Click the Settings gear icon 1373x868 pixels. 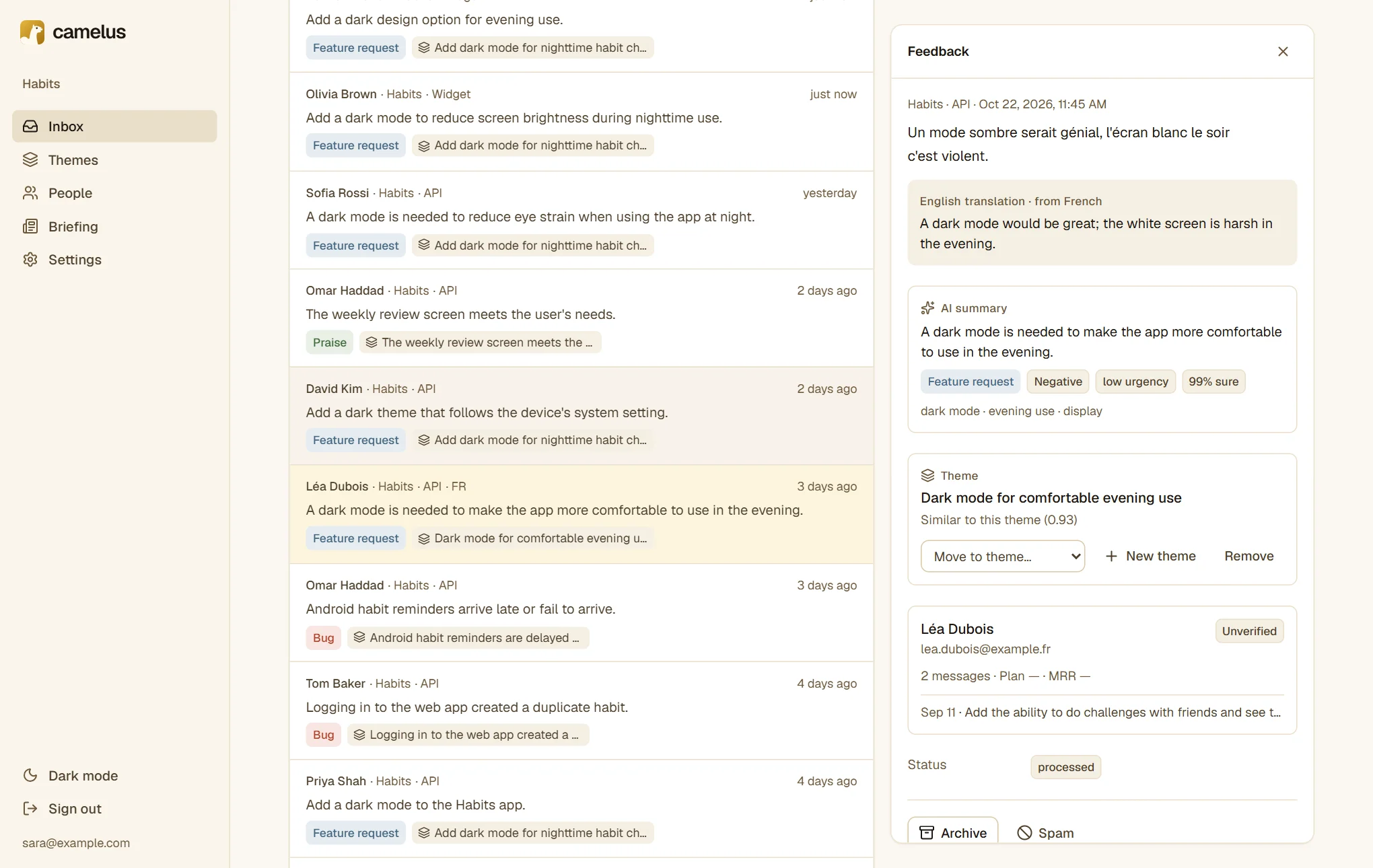(30, 260)
